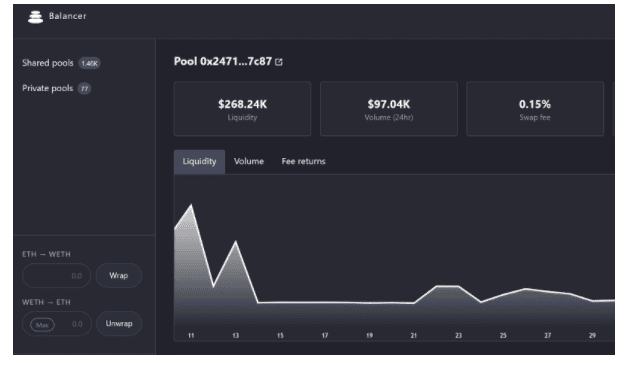Click chart axis label 21
The image size is (640, 381).
click(414, 335)
